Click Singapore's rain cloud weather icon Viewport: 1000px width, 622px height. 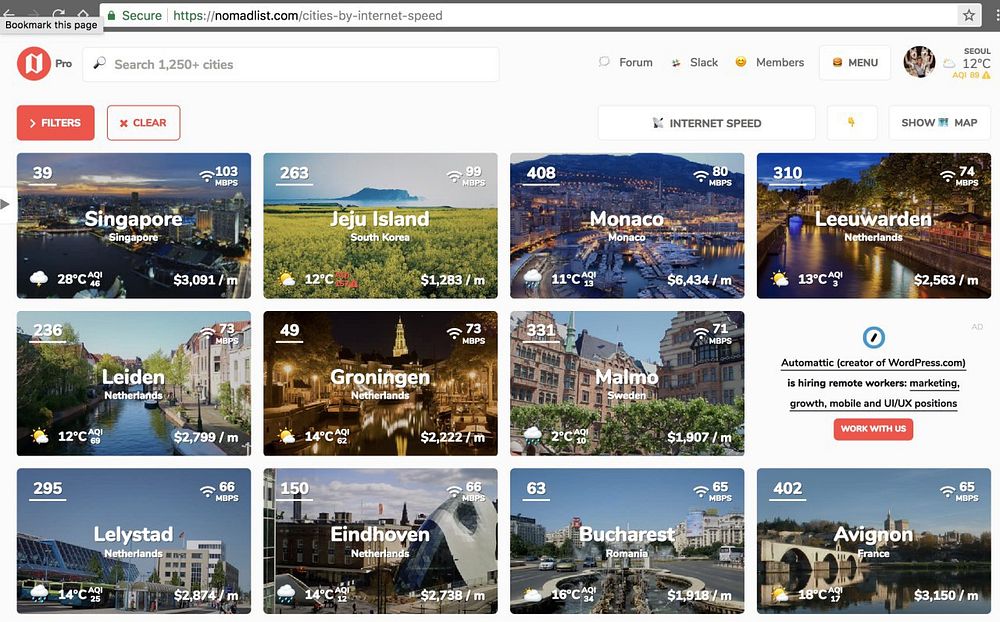coord(39,279)
